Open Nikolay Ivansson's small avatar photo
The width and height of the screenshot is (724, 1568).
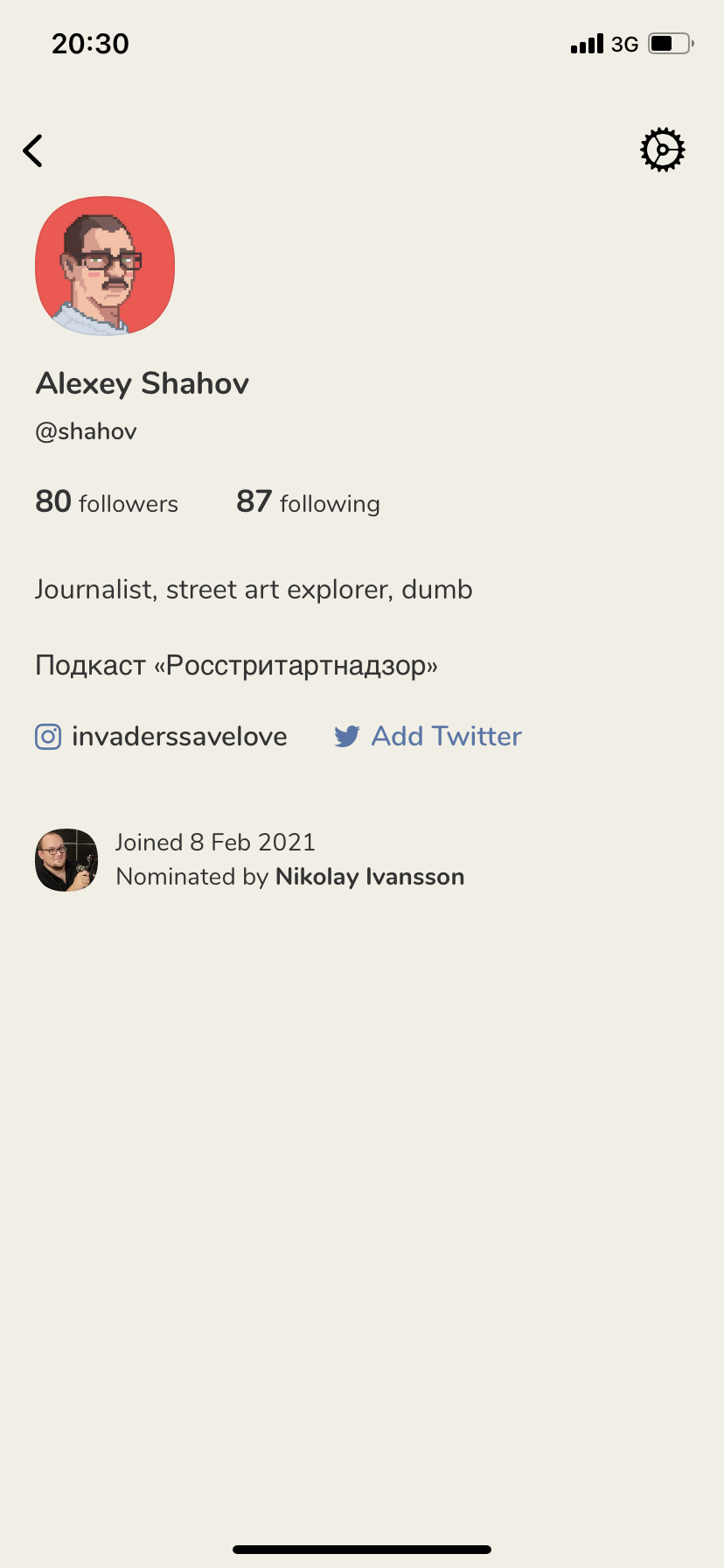(x=66, y=860)
